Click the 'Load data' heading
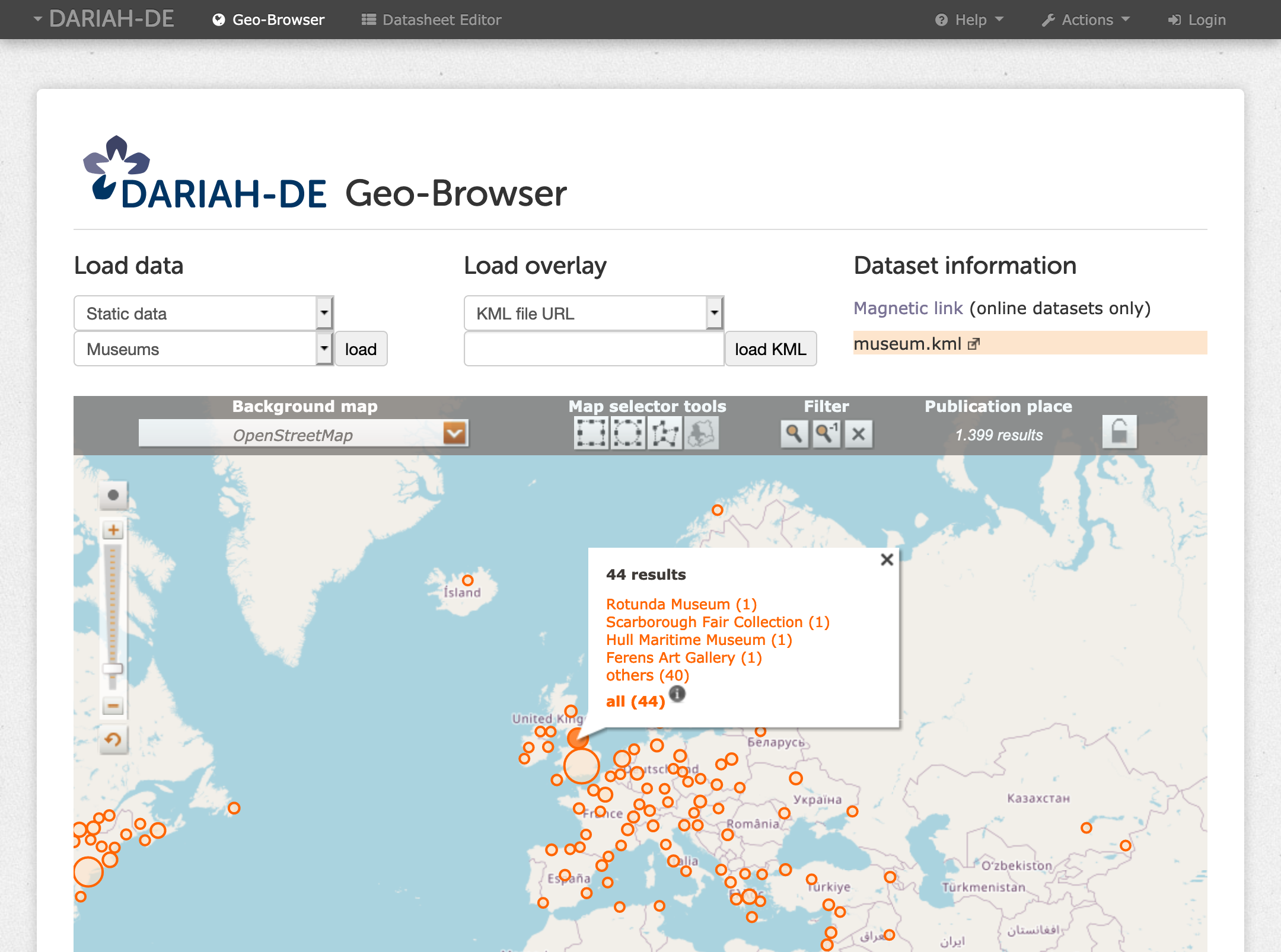Viewport: 1281px width, 952px height. [x=129, y=266]
